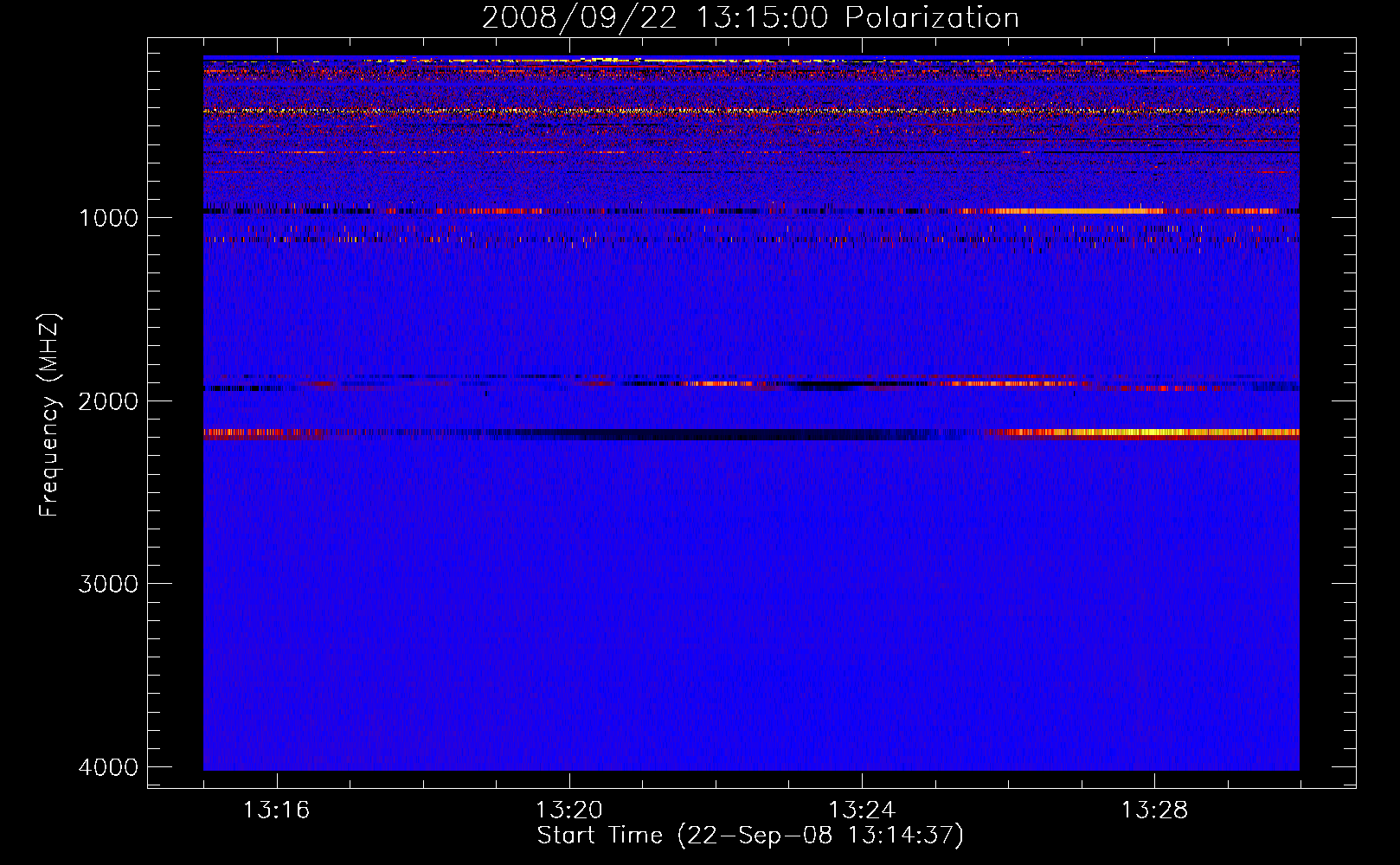Click the '3000' frequency tick label

coord(108,584)
